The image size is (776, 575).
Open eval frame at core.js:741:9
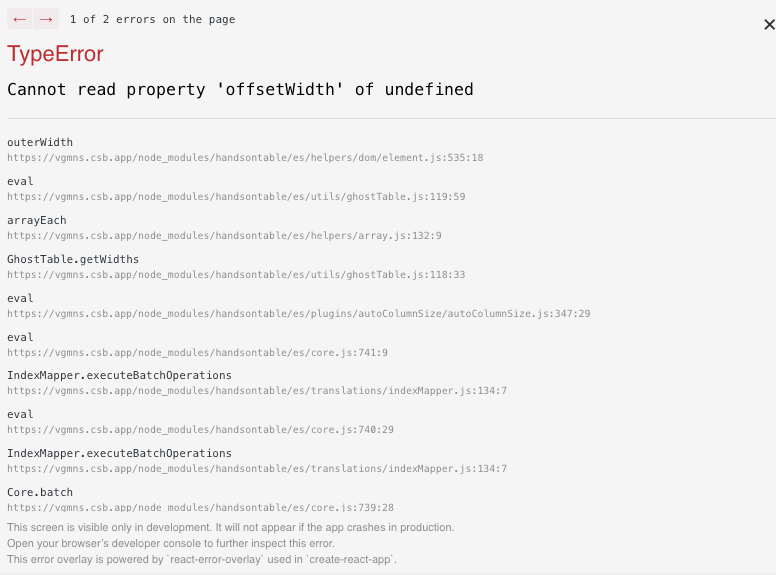tap(197, 352)
